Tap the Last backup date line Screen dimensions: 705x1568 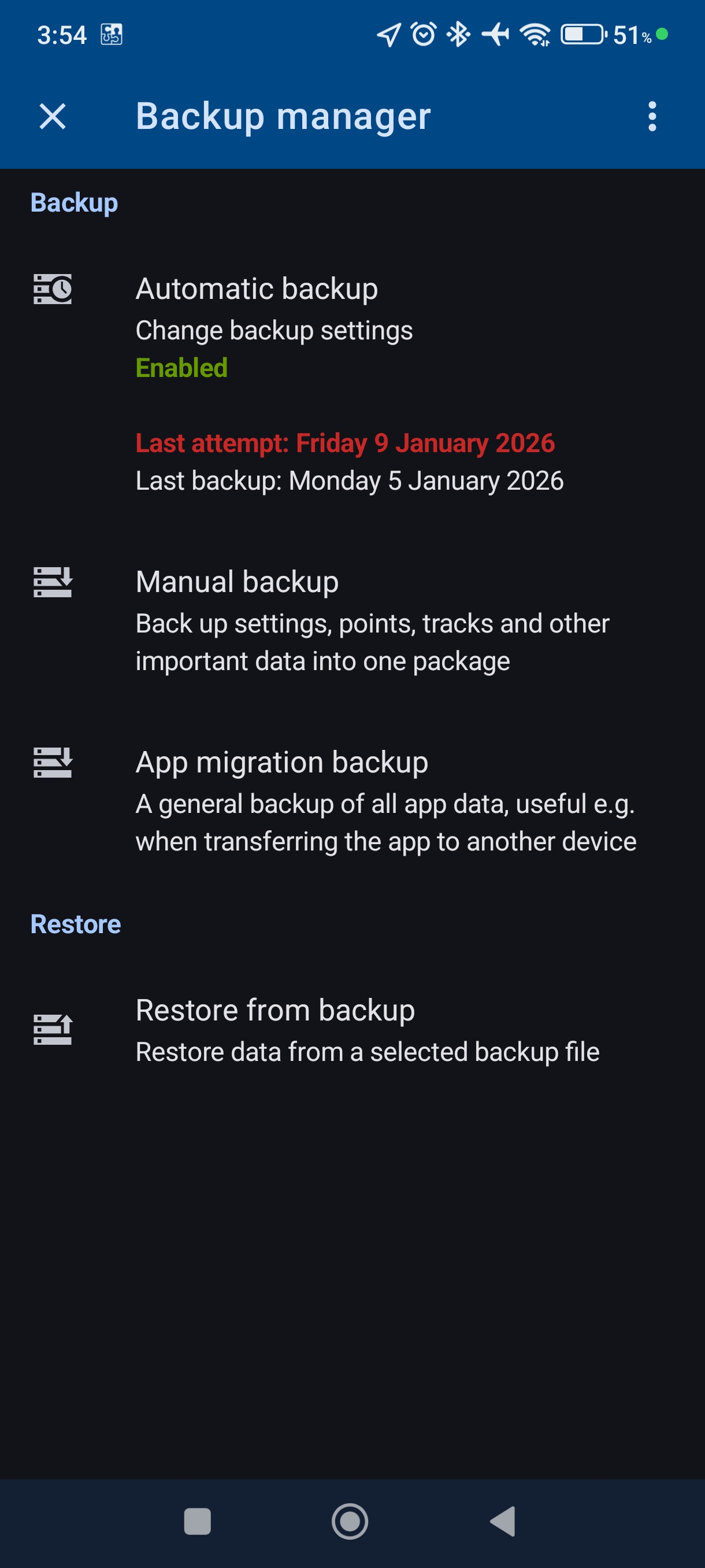click(x=349, y=481)
